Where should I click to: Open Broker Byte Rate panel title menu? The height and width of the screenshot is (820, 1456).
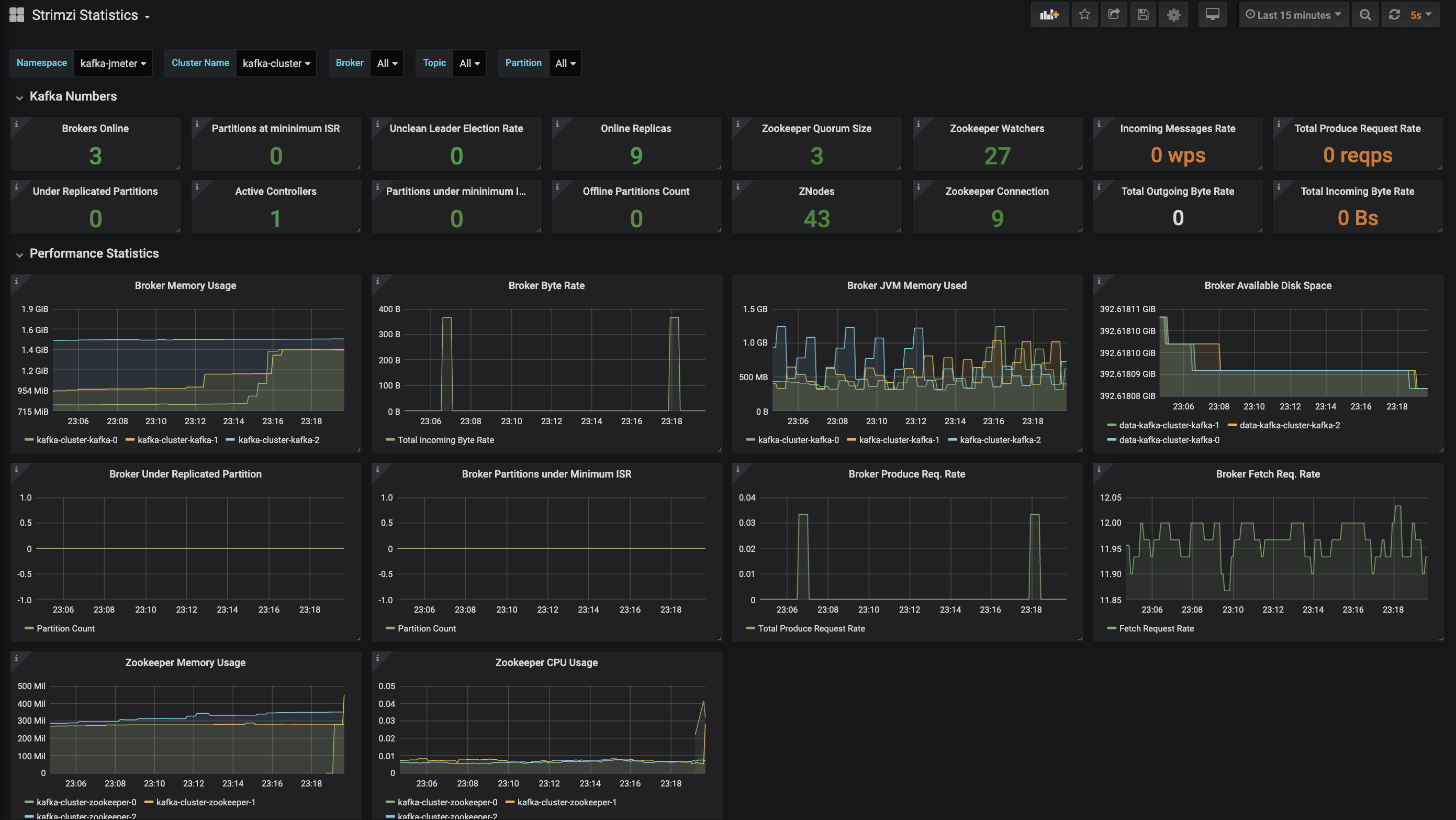pos(546,285)
